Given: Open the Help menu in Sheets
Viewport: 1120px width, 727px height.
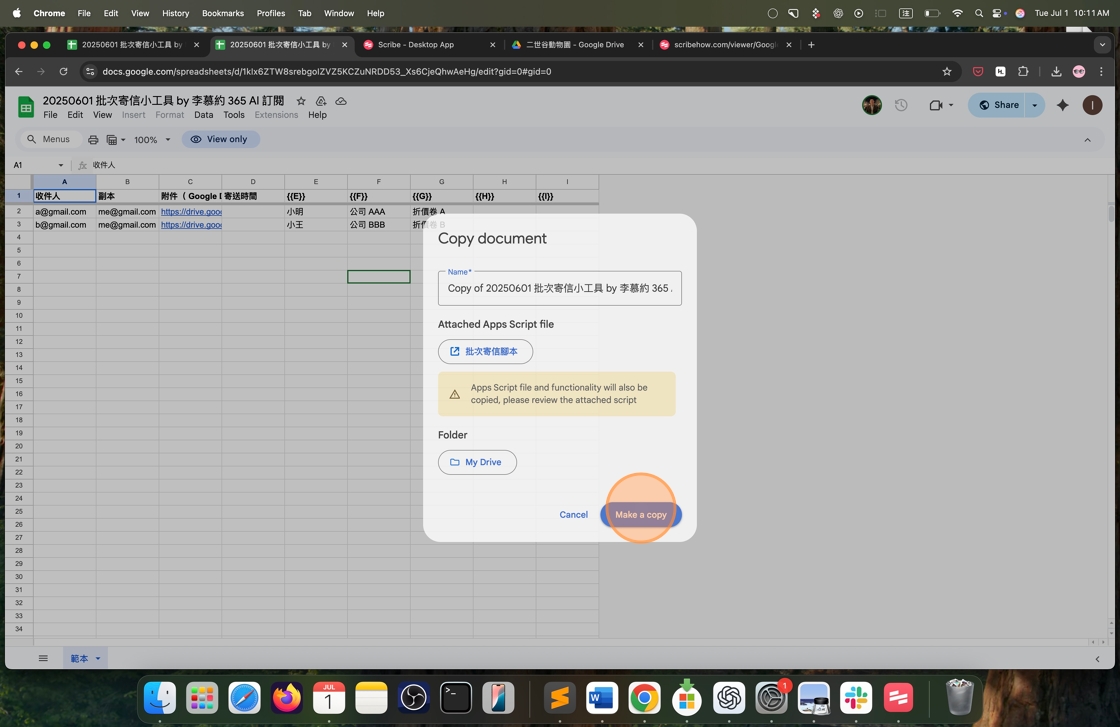Looking at the screenshot, I should 317,115.
